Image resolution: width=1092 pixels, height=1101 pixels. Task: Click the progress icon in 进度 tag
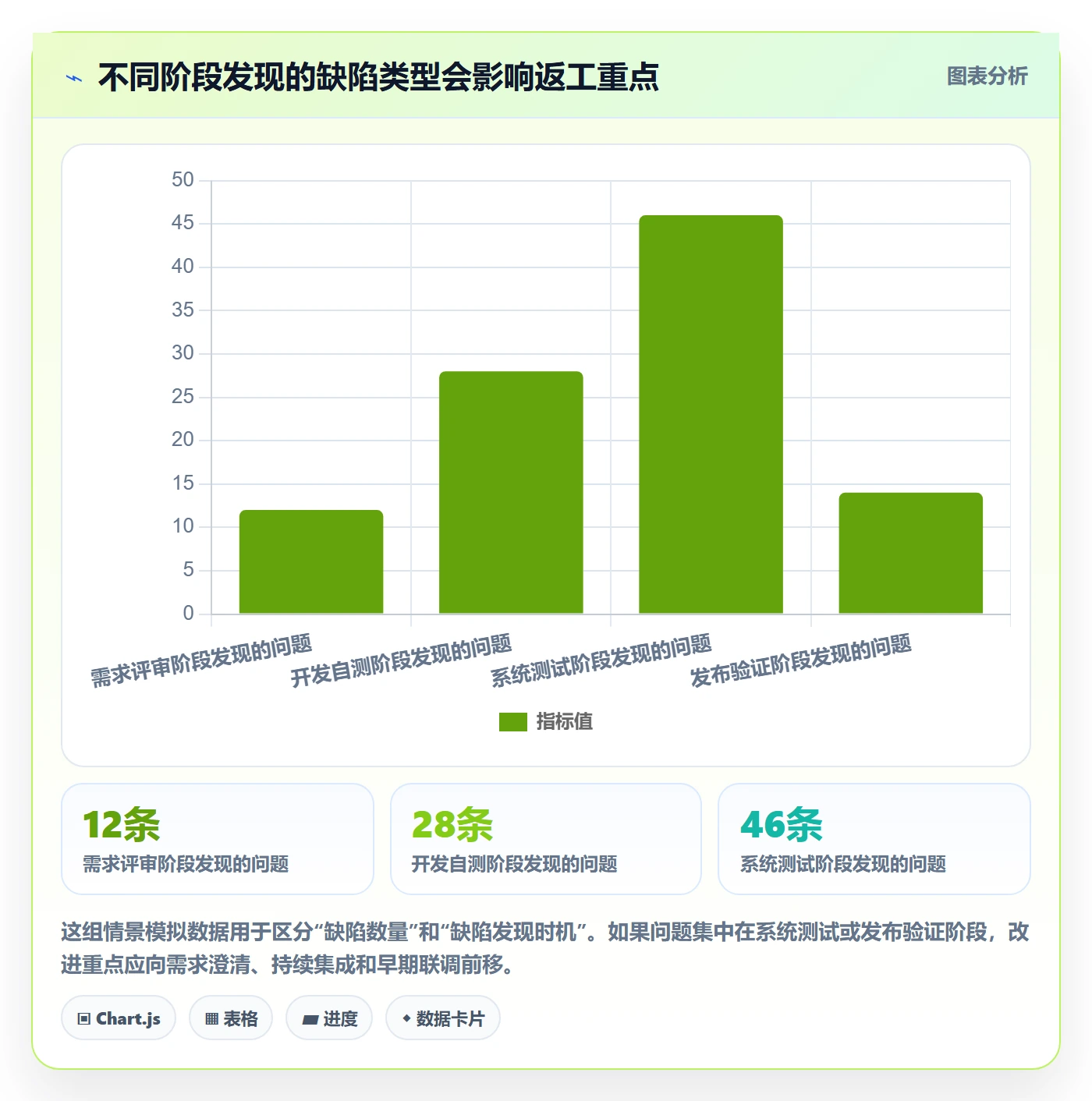[x=310, y=1019]
